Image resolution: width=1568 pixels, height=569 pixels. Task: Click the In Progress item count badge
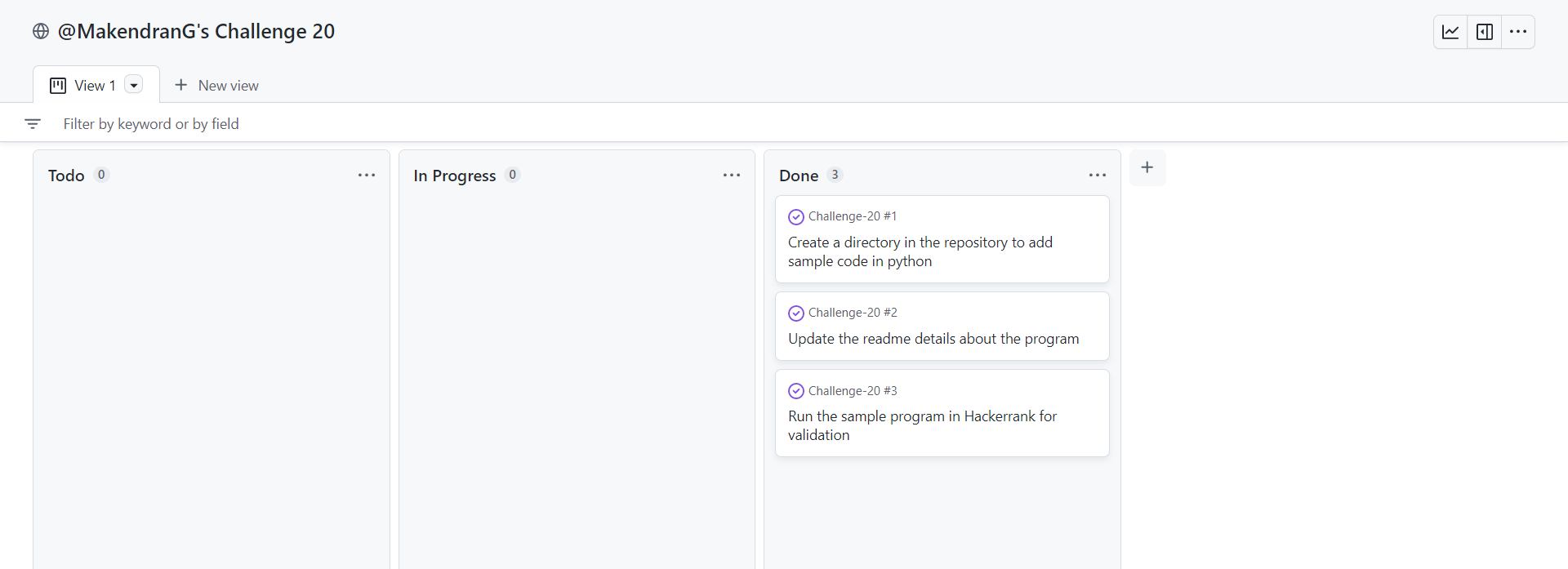(x=512, y=175)
